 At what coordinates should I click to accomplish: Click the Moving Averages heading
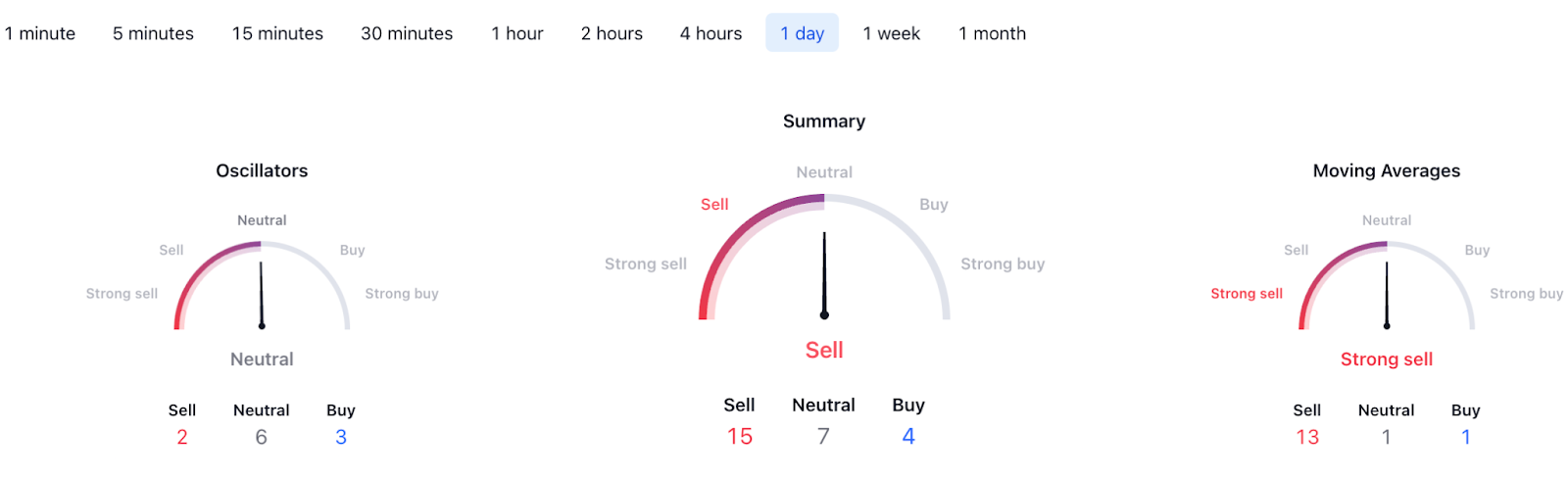[1387, 170]
